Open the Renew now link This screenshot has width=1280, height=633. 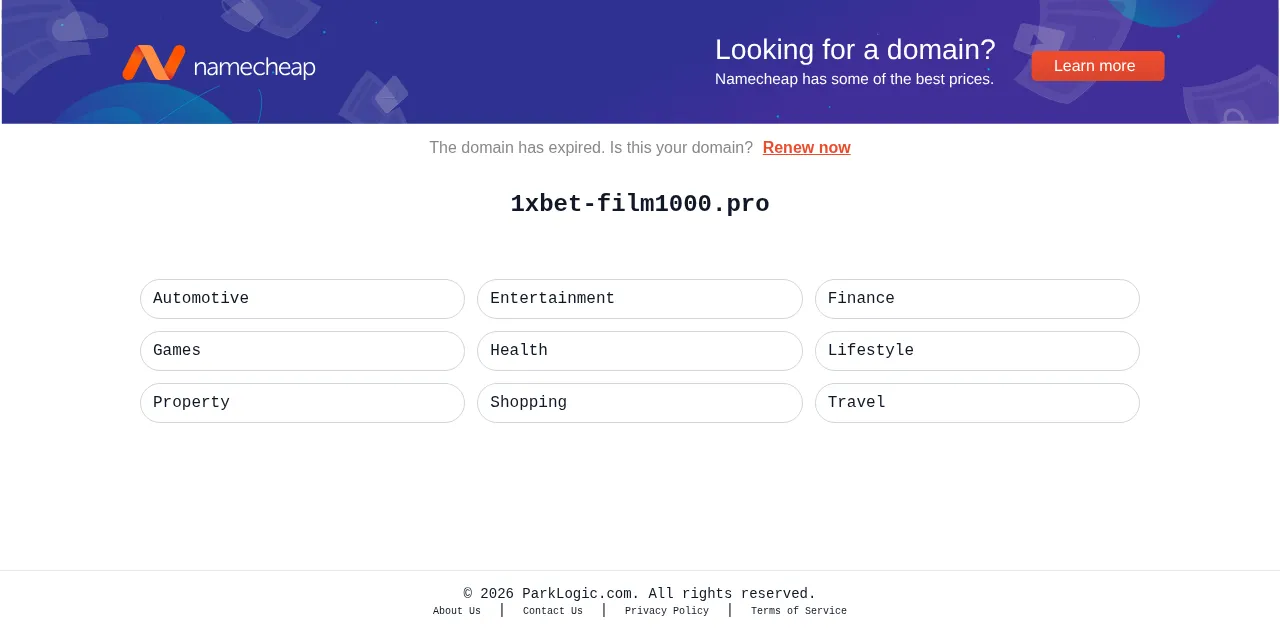coord(806,148)
